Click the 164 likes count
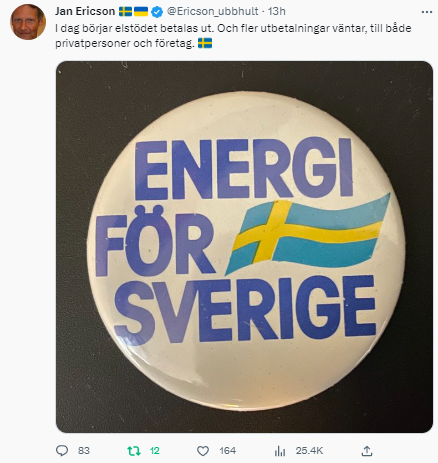This screenshot has width=438, height=463. click(x=228, y=451)
